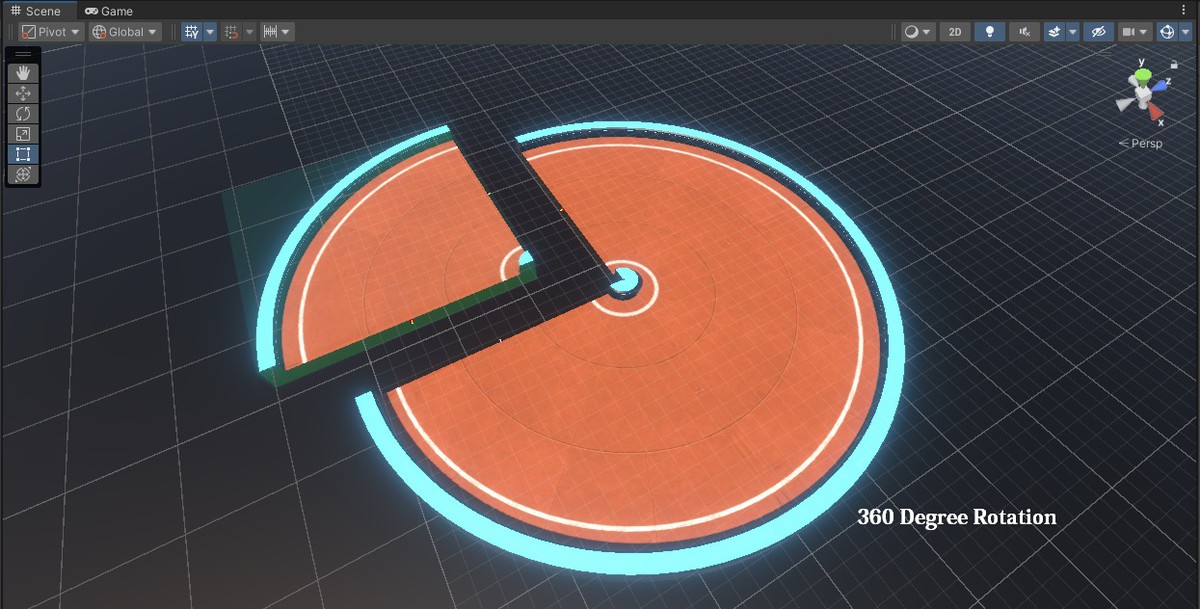Expand grid snapping settings arrow
The image size is (1200, 609).
[x=250, y=32]
